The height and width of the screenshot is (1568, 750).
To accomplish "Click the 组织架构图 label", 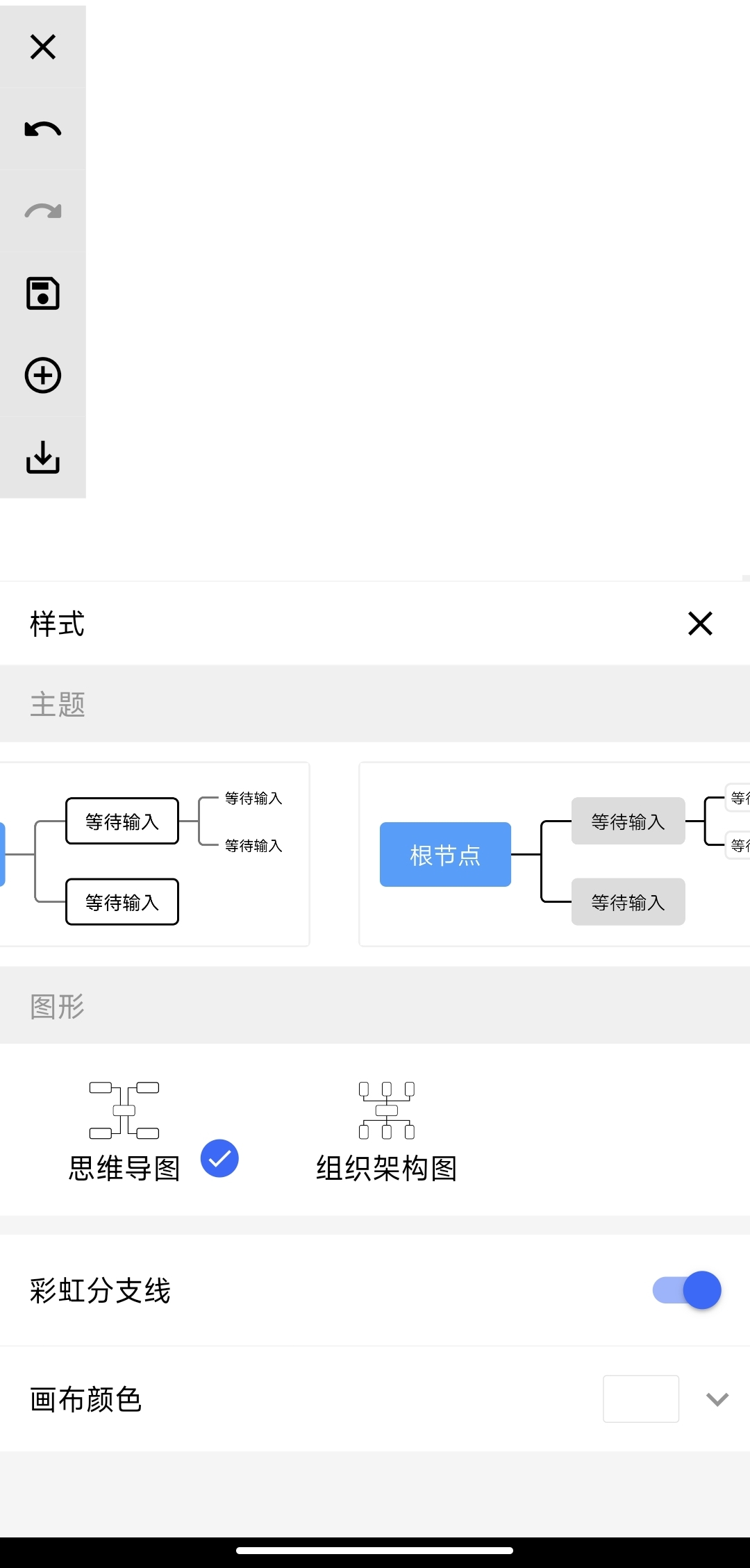I will [x=387, y=1168].
